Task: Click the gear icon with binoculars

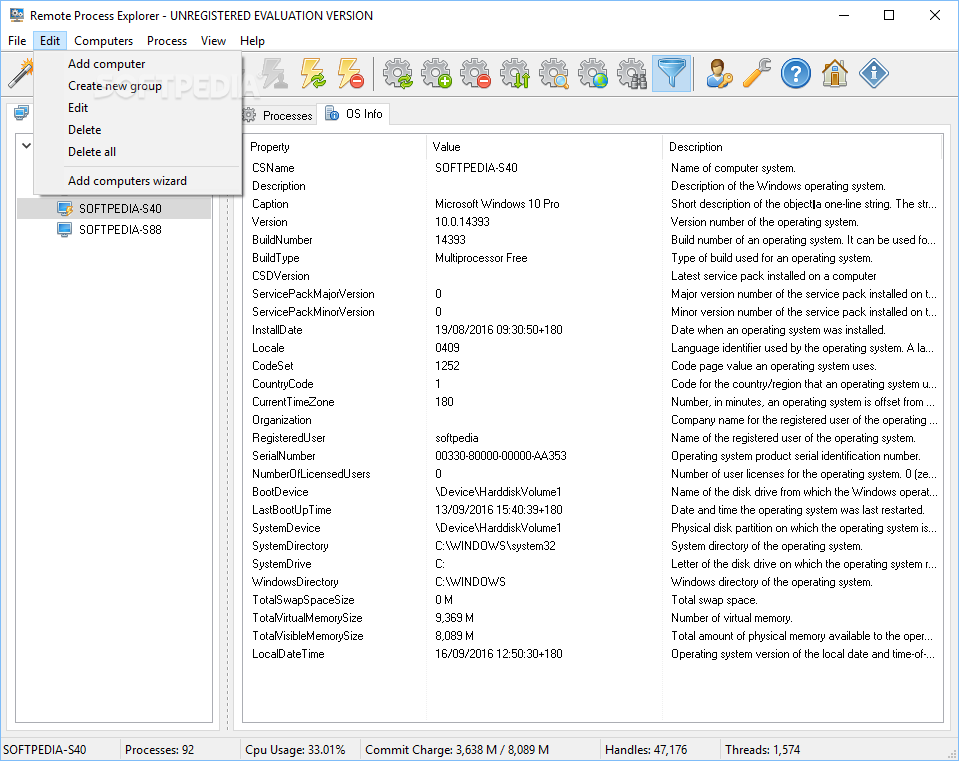Action: coord(632,73)
